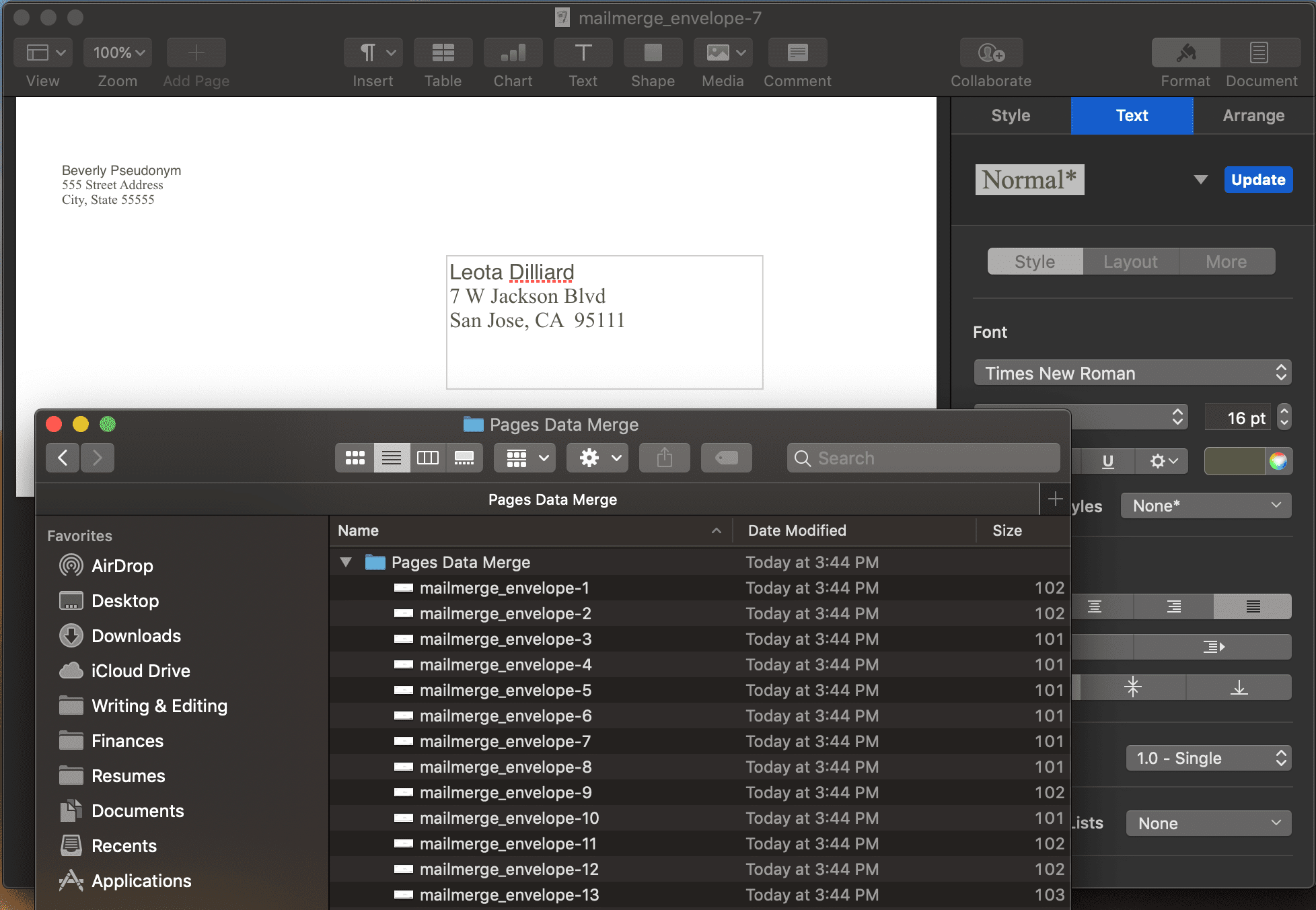Open the text color wheel picker
The image size is (1316, 910).
tap(1278, 461)
